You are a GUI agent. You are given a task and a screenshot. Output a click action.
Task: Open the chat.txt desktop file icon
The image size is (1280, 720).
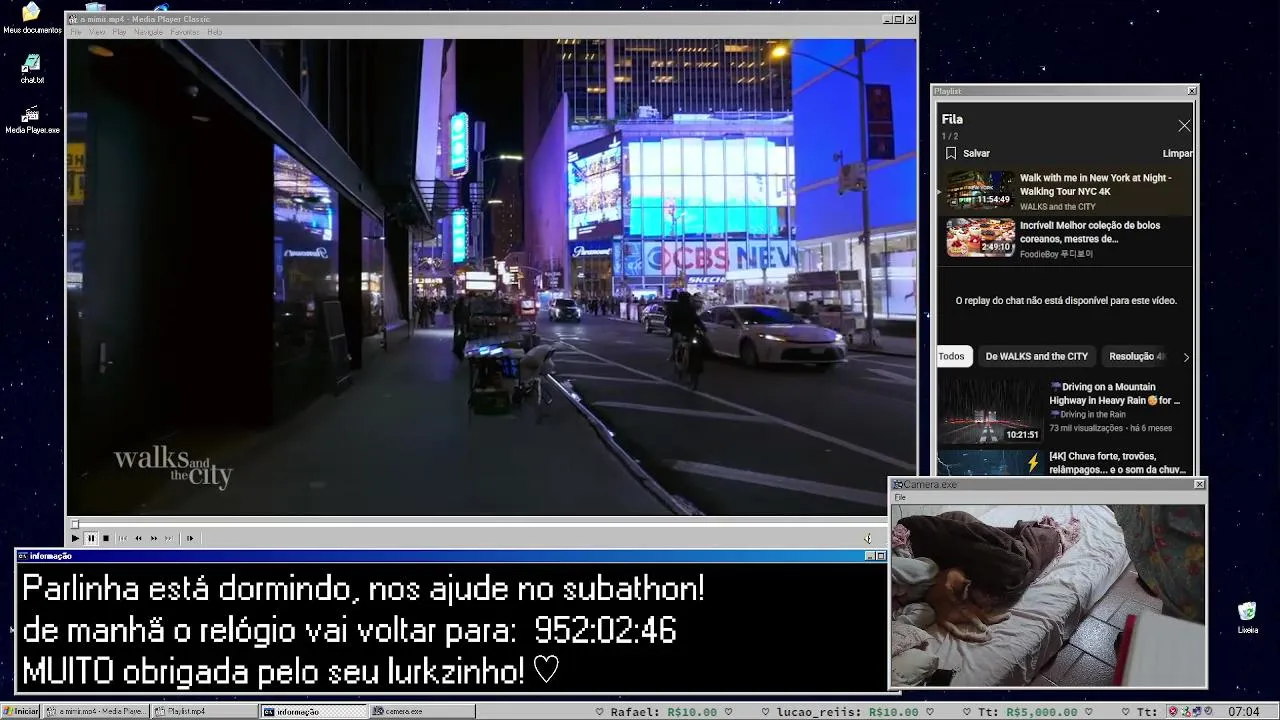(32, 68)
